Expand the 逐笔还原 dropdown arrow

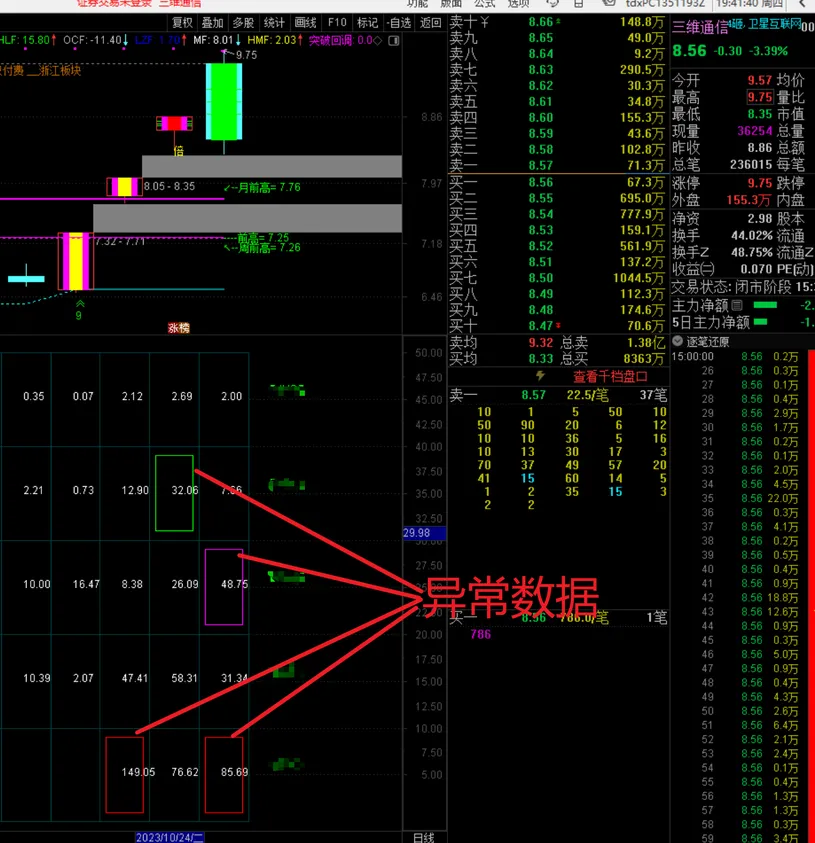[x=678, y=341]
